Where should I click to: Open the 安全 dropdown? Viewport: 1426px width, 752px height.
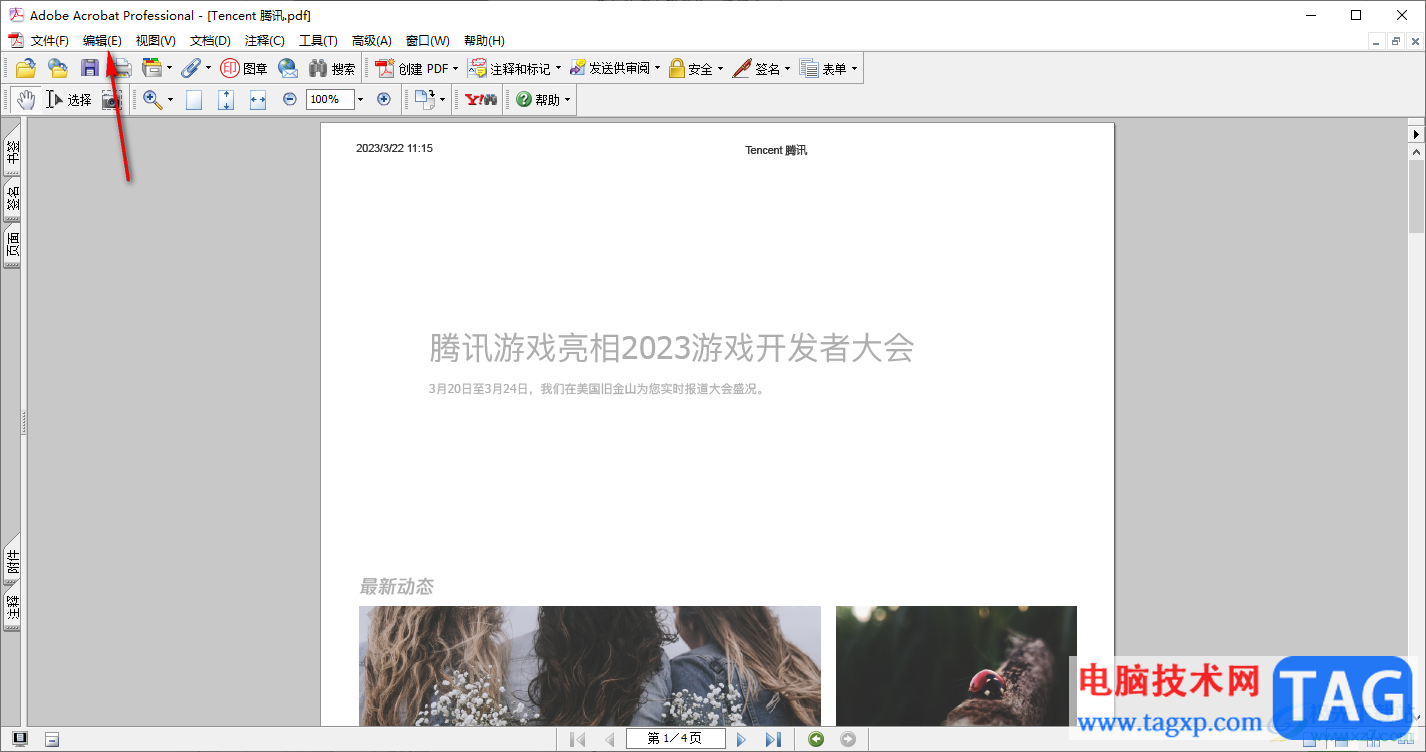tap(720, 69)
